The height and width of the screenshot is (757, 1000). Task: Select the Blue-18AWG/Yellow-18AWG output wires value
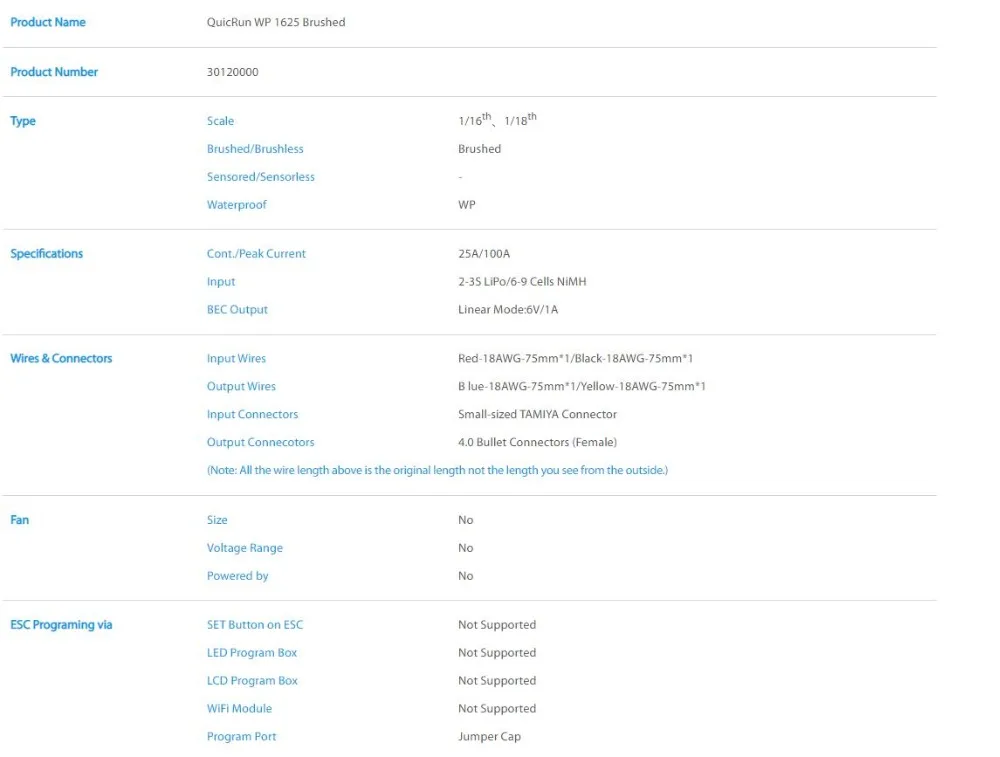[x=582, y=386]
